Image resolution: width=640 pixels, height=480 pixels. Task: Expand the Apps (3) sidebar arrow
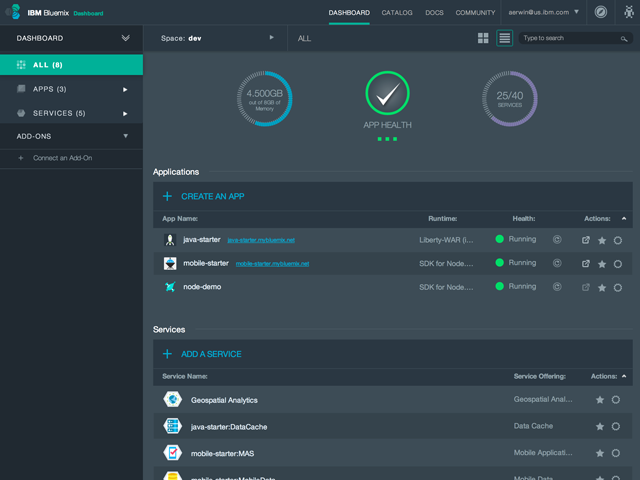point(125,89)
